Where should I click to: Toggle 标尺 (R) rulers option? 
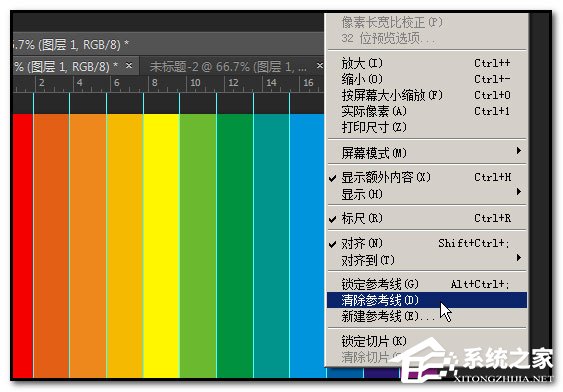tap(427, 218)
